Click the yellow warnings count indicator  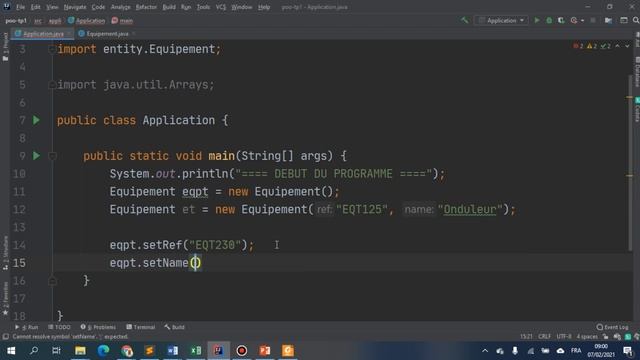point(592,46)
